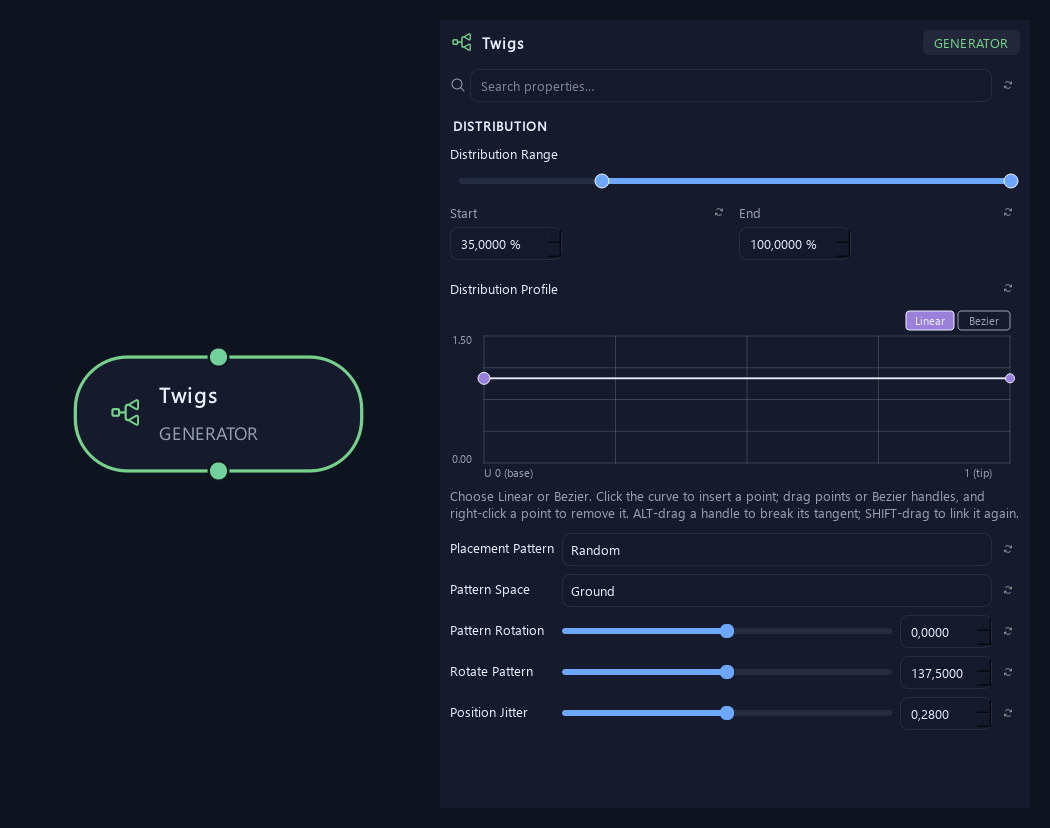The width and height of the screenshot is (1050, 828).
Task: Click the 'U 0 (base)' axis label
Action: (x=509, y=473)
